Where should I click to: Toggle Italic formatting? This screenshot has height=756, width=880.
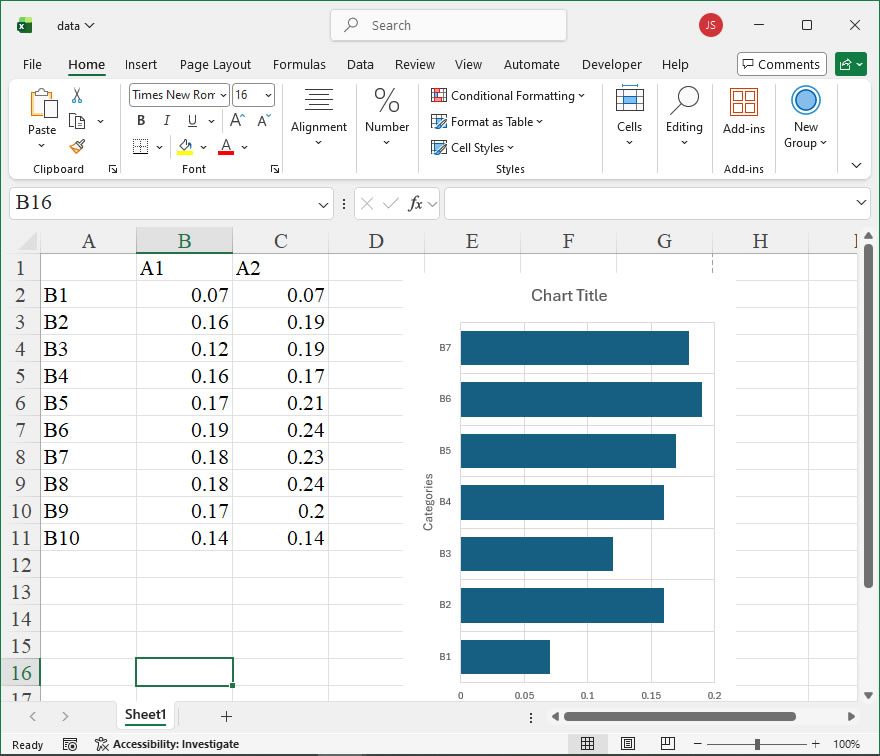(x=166, y=121)
